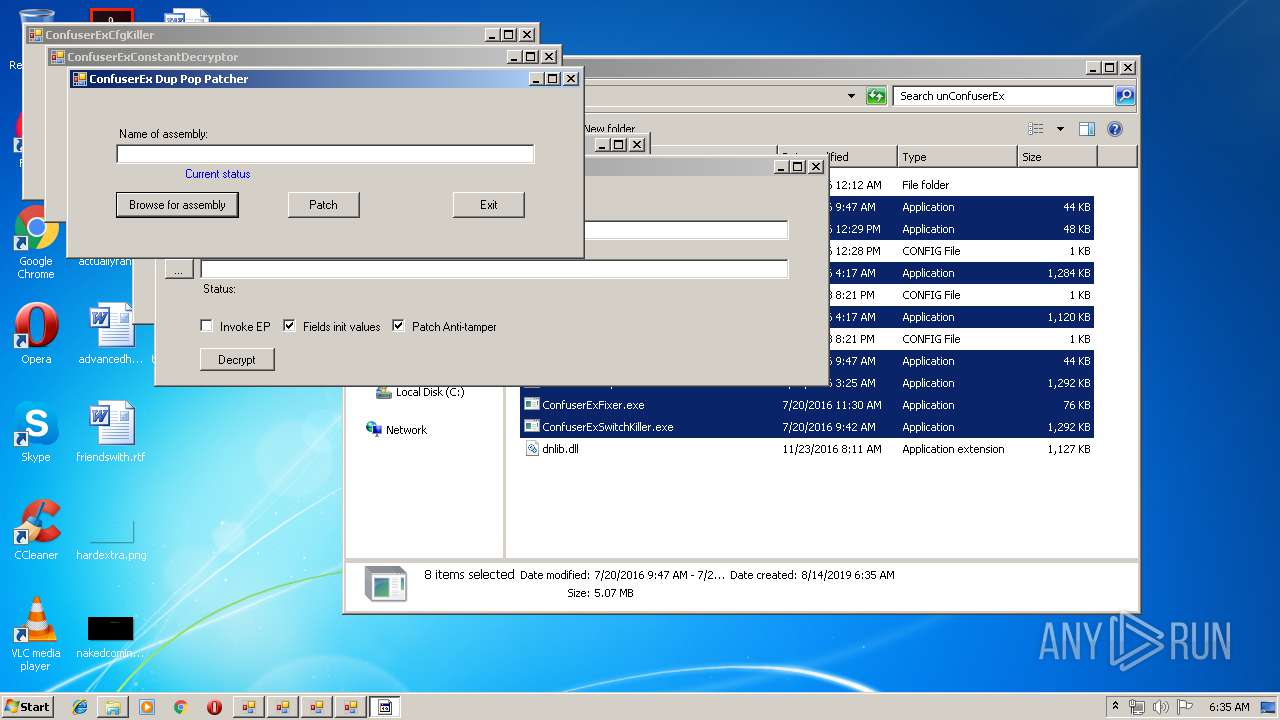Click ConfuserExSwitchKiller.exe file icon
The image size is (1280, 720).
pos(532,427)
